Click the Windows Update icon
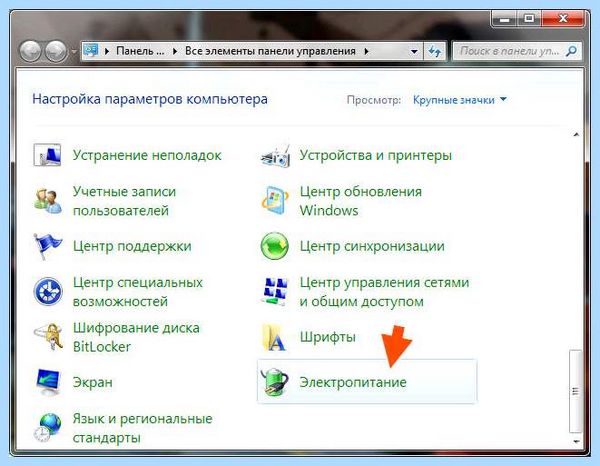The image size is (600, 466). (275, 200)
